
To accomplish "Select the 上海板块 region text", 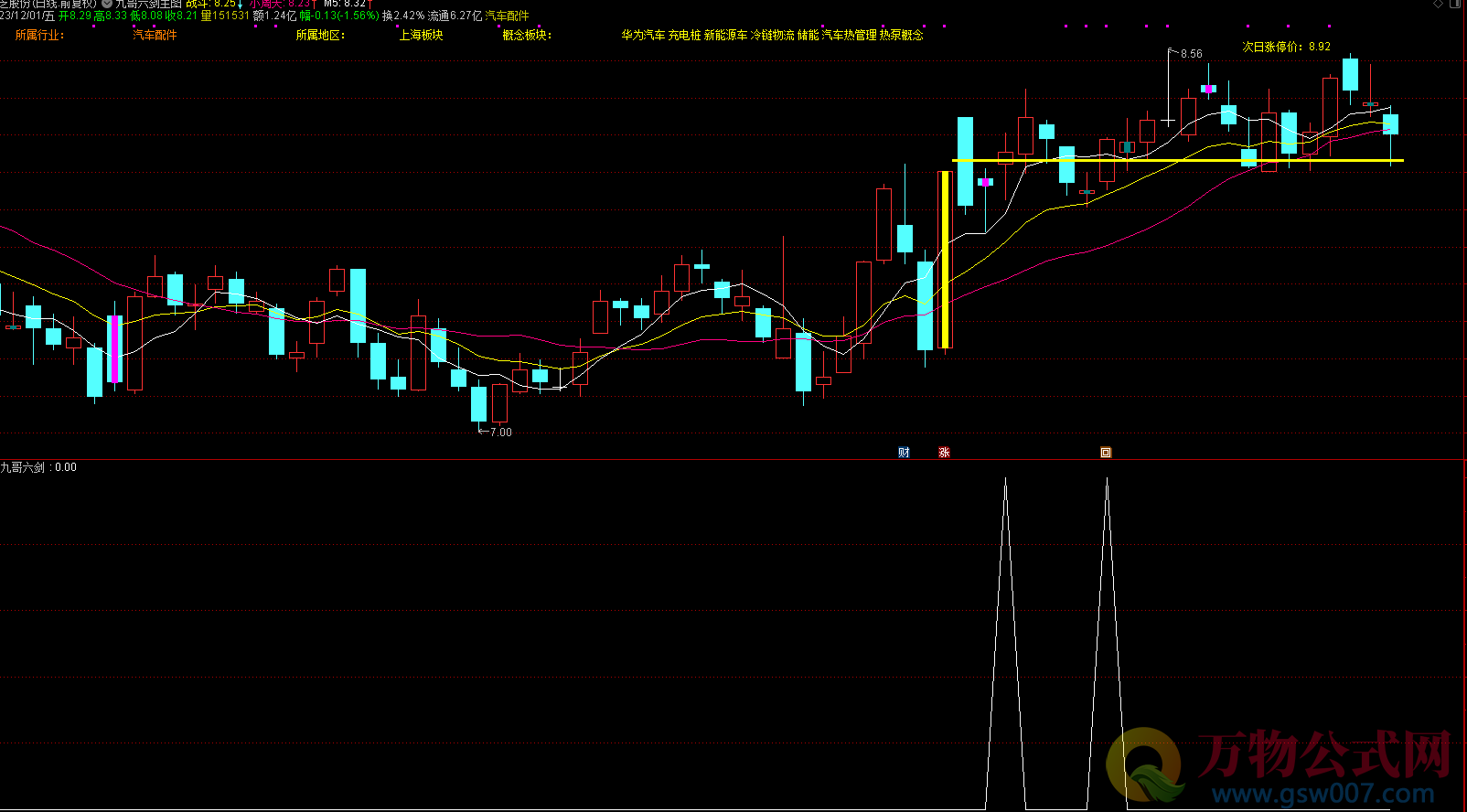I will [422, 35].
